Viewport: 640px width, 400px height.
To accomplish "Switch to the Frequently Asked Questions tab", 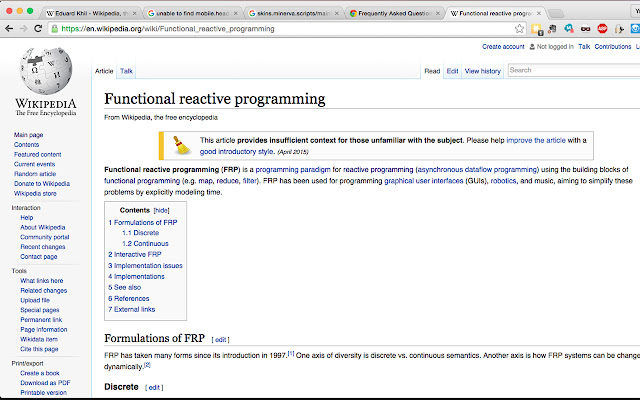I will [394, 13].
